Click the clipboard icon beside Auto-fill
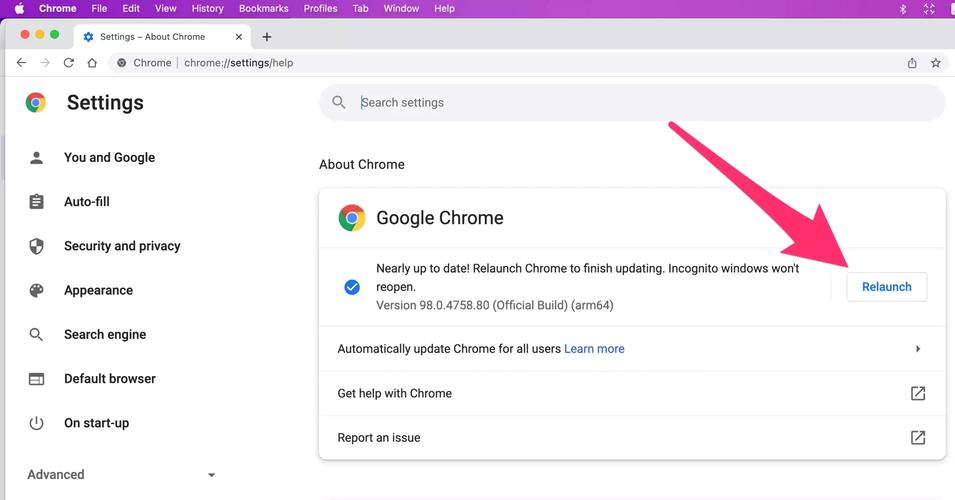Viewport: 955px width, 500px height. point(37,202)
